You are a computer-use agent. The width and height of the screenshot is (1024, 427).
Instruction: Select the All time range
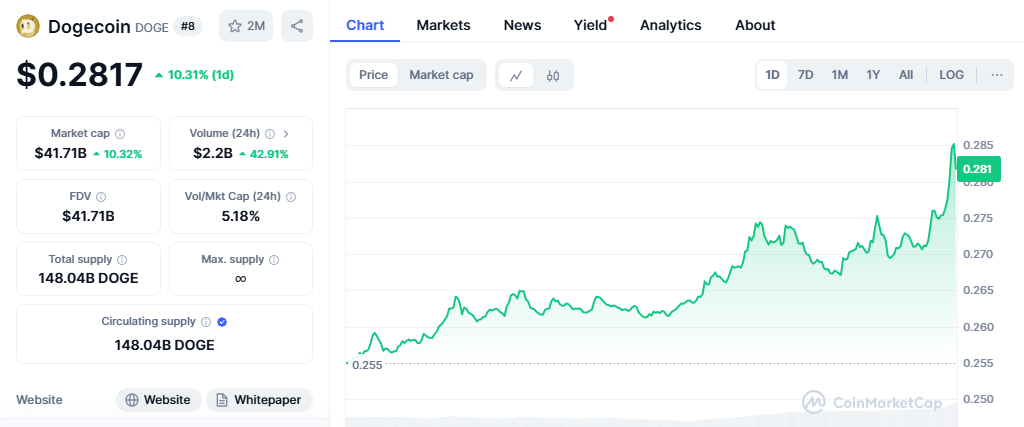tap(906, 75)
